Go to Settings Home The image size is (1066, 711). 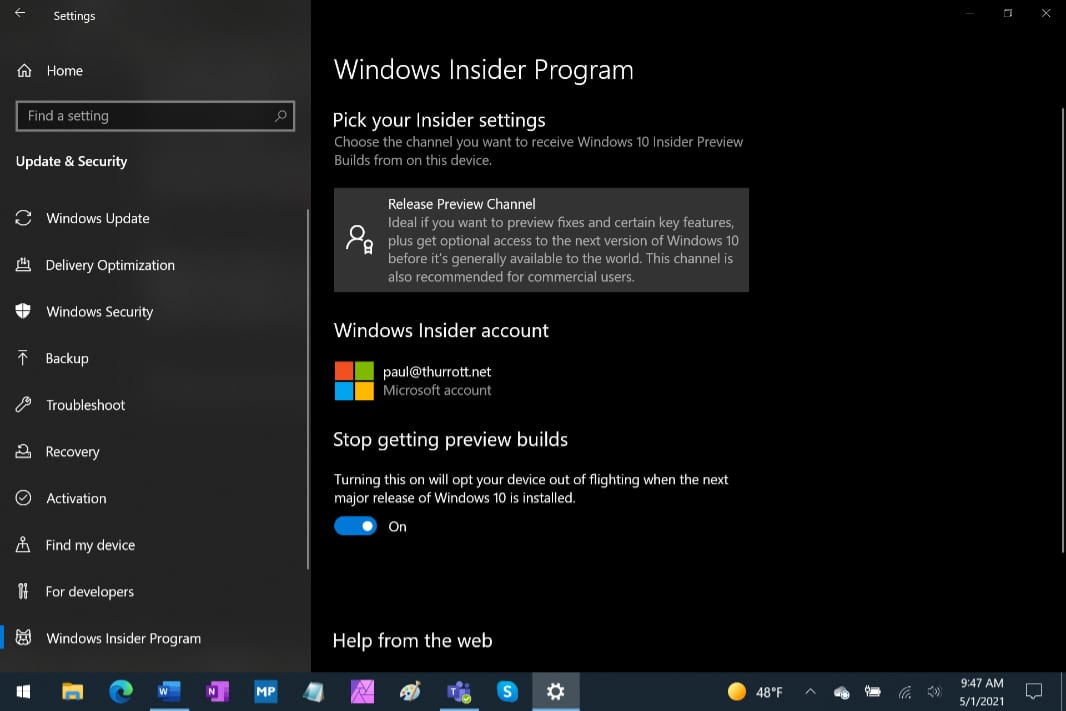coord(64,71)
